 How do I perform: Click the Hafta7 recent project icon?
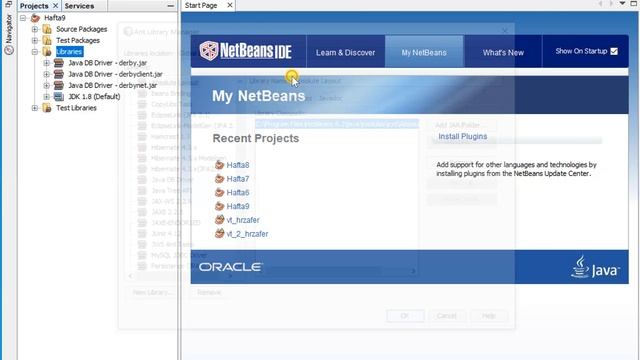(x=220, y=179)
